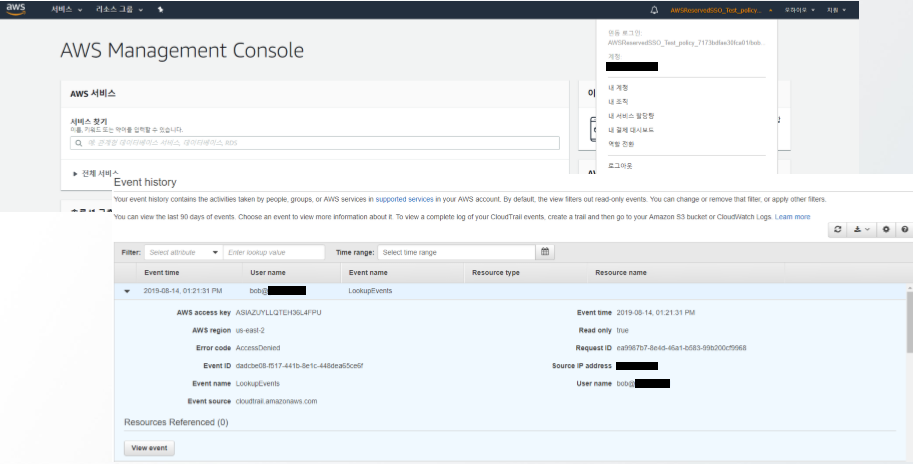Collapse the AWSReservedSSO_Test_policy account menu
Screen dimensions: 913x464
pos(721,10)
